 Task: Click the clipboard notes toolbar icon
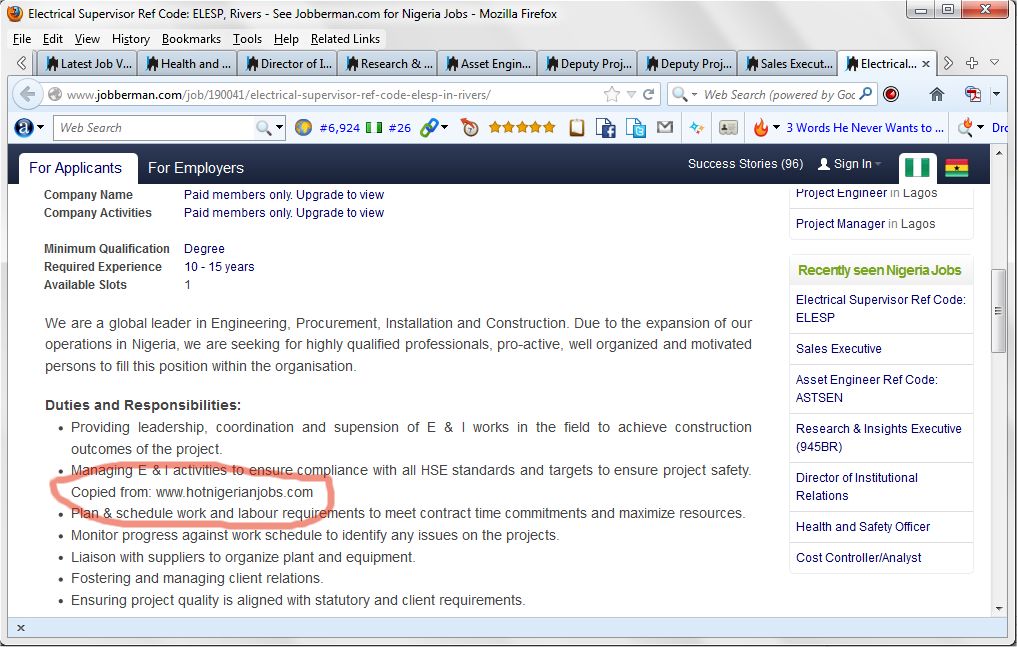tap(577, 128)
